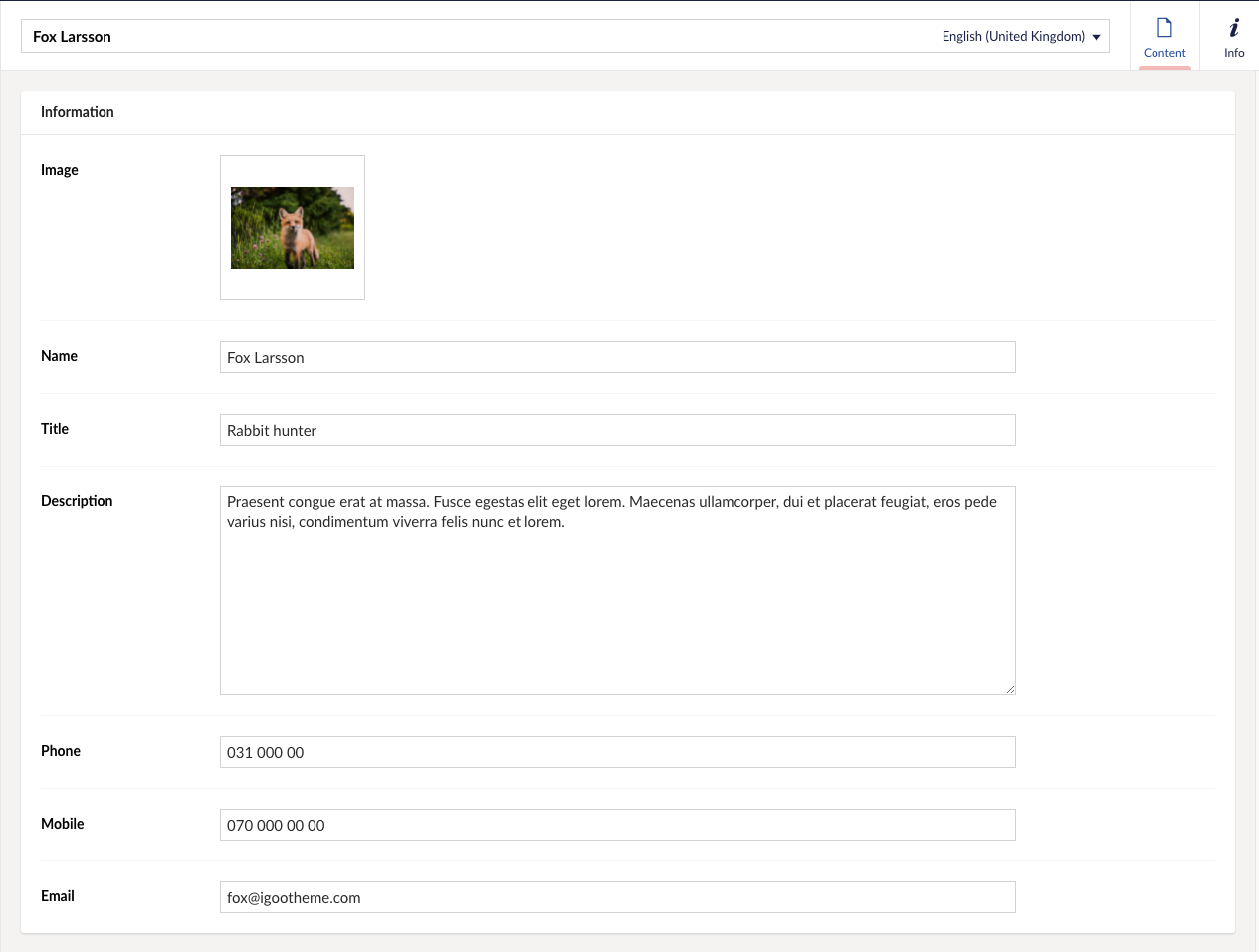This screenshot has height=952, width=1259.
Task: Open the Content tab
Action: pos(1164,37)
